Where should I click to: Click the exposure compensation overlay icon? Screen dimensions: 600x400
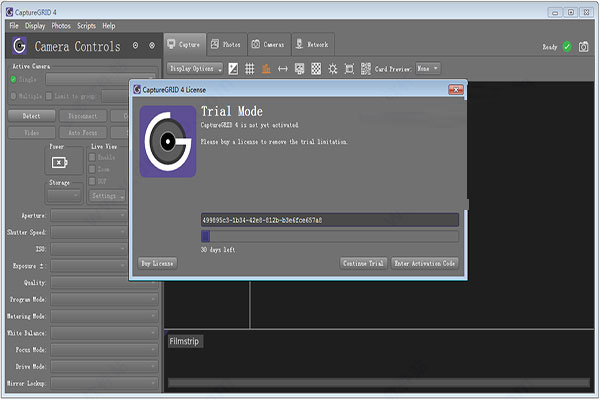click(x=233, y=69)
